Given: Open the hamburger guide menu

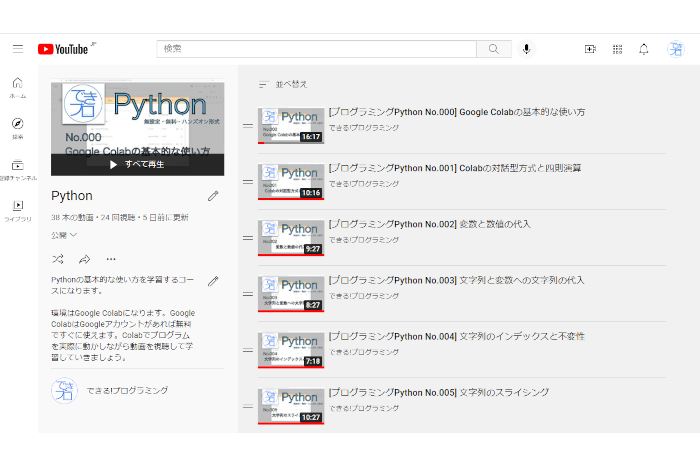Looking at the screenshot, I should 18,49.
